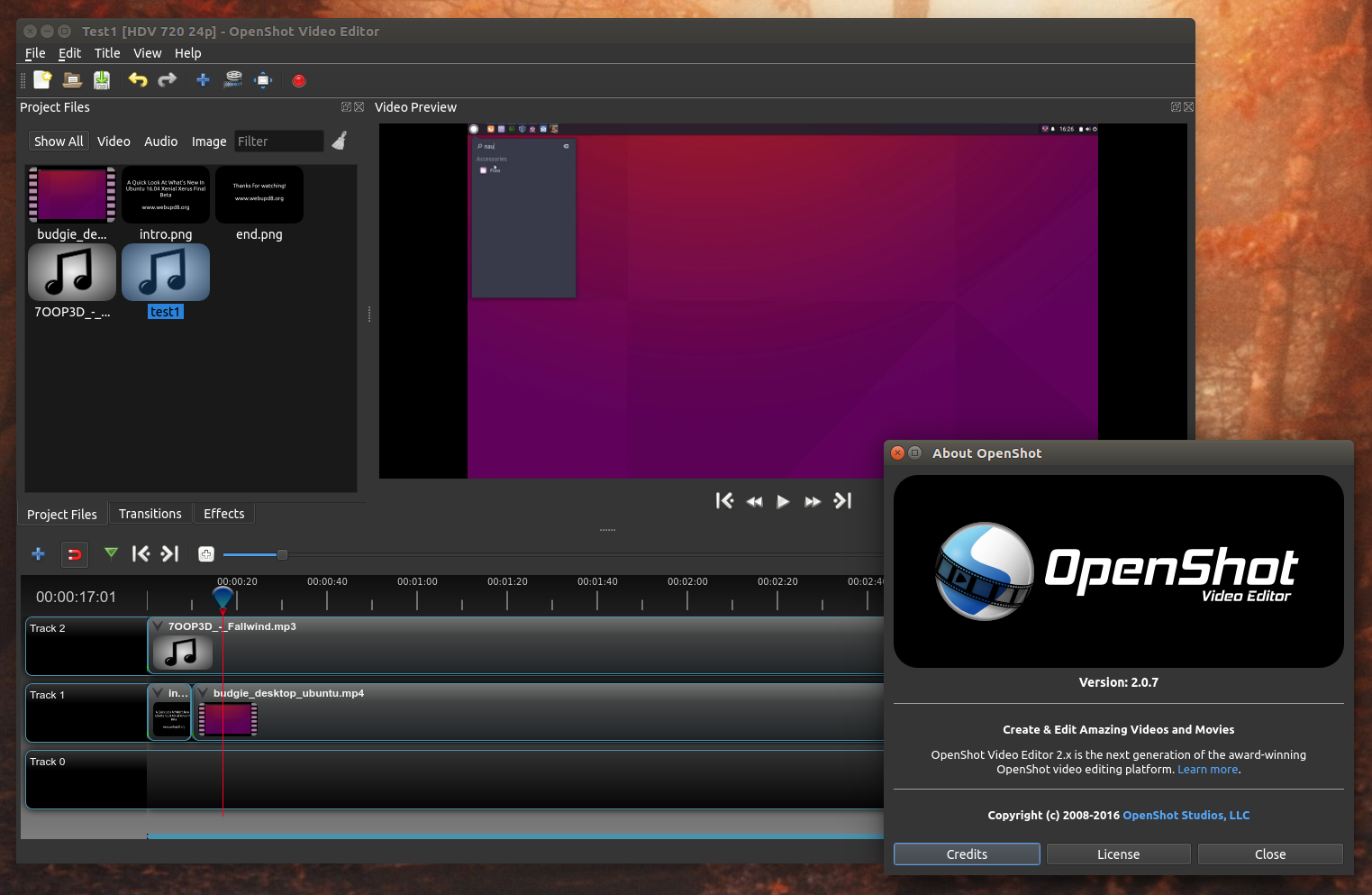1372x895 pixels.
Task: Select the Track 1 header label
Action: (x=48, y=695)
